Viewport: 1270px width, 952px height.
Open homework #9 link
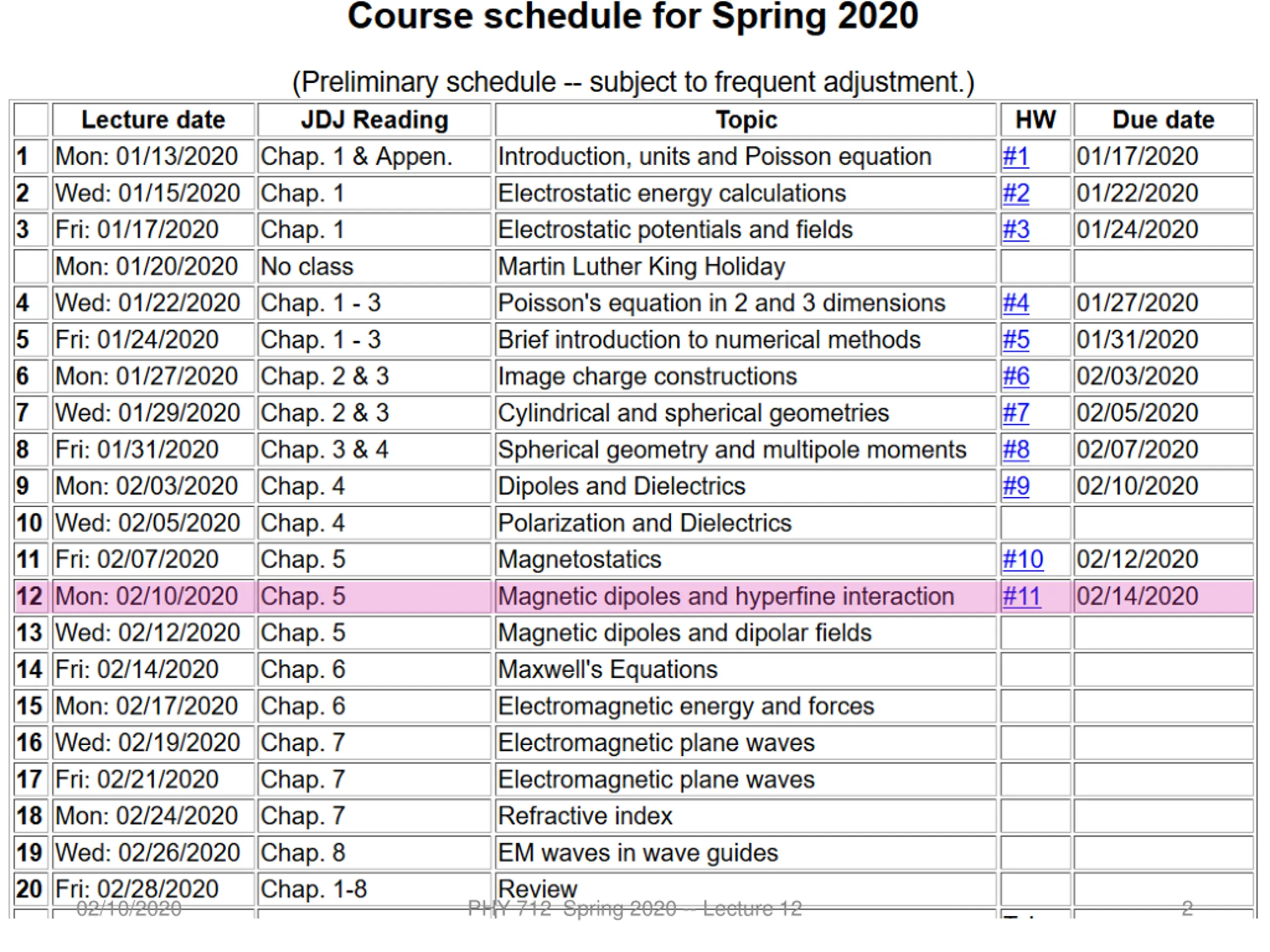click(1015, 486)
